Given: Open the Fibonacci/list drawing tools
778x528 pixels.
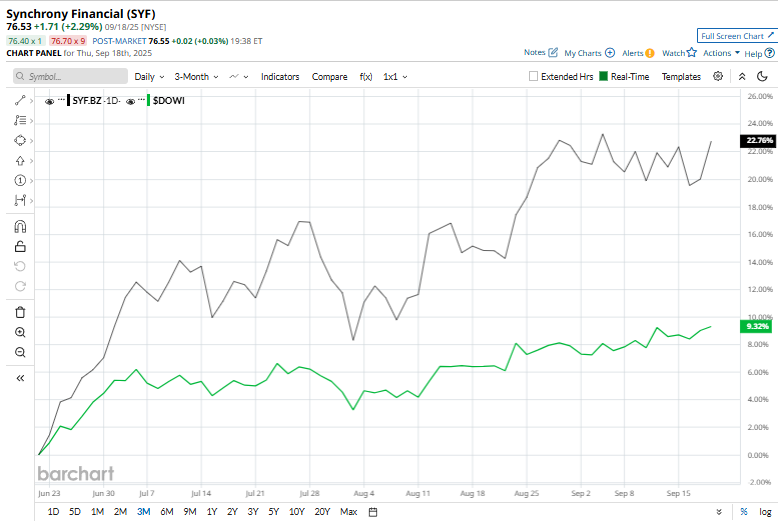Looking at the screenshot, I should (x=20, y=121).
